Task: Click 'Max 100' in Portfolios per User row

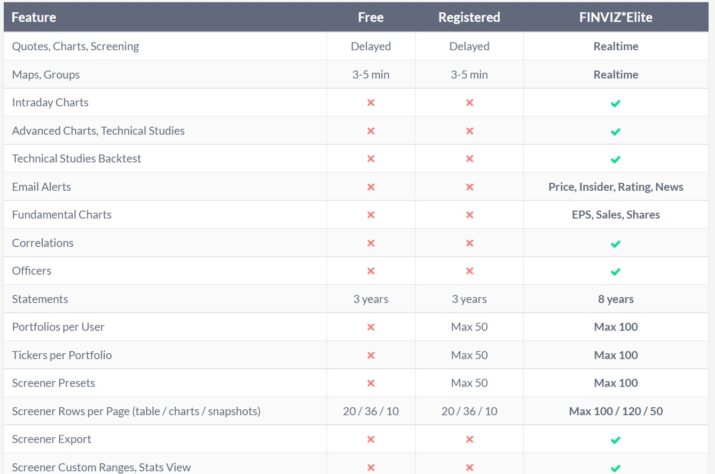Action: (x=616, y=327)
